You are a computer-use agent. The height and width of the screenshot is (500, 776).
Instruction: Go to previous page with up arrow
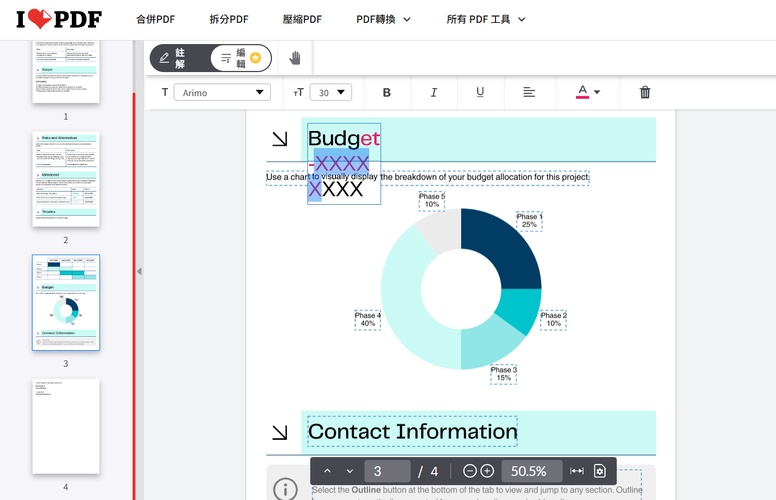[x=327, y=471]
